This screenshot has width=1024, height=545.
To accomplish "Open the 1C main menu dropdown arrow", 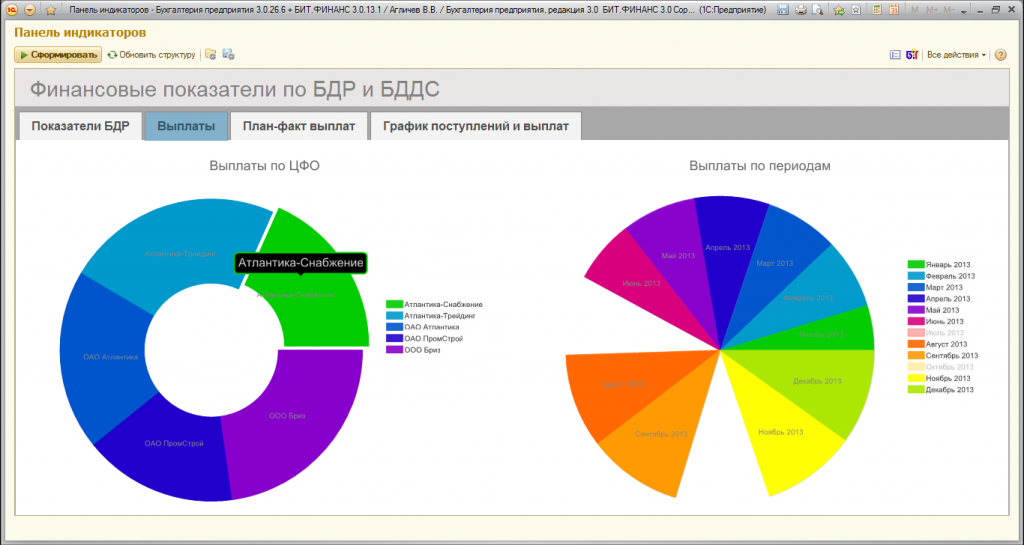I will [x=29, y=10].
